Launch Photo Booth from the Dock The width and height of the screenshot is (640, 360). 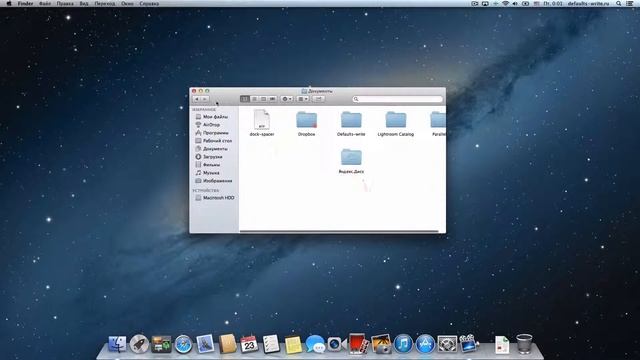tap(359, 343)
